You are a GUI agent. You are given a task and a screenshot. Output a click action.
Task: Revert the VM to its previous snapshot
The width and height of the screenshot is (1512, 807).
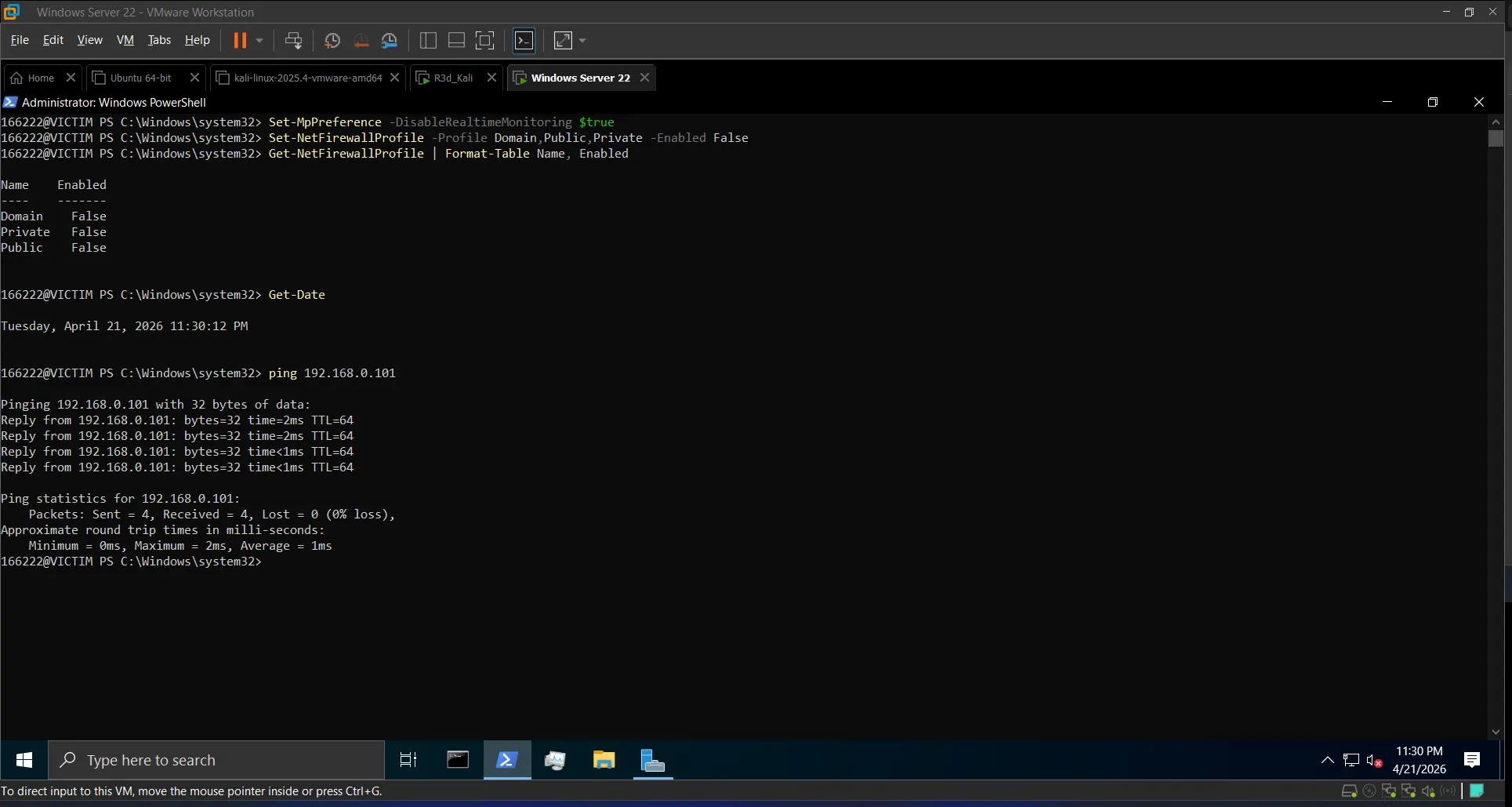361,40
